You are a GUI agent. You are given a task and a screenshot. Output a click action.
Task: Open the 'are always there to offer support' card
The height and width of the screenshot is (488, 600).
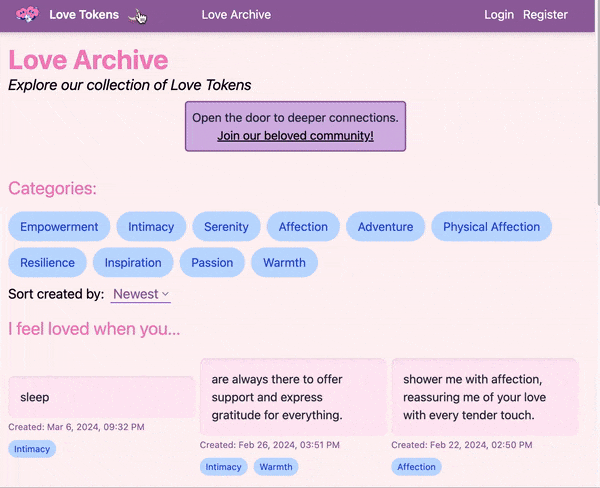[293, 397]
